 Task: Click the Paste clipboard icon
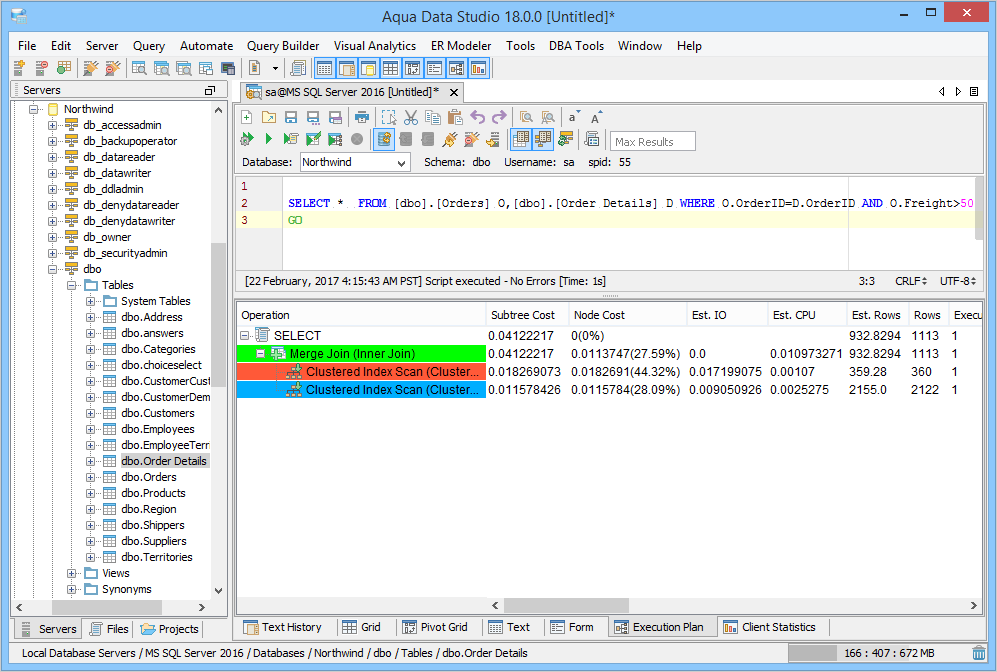point(455,118)
